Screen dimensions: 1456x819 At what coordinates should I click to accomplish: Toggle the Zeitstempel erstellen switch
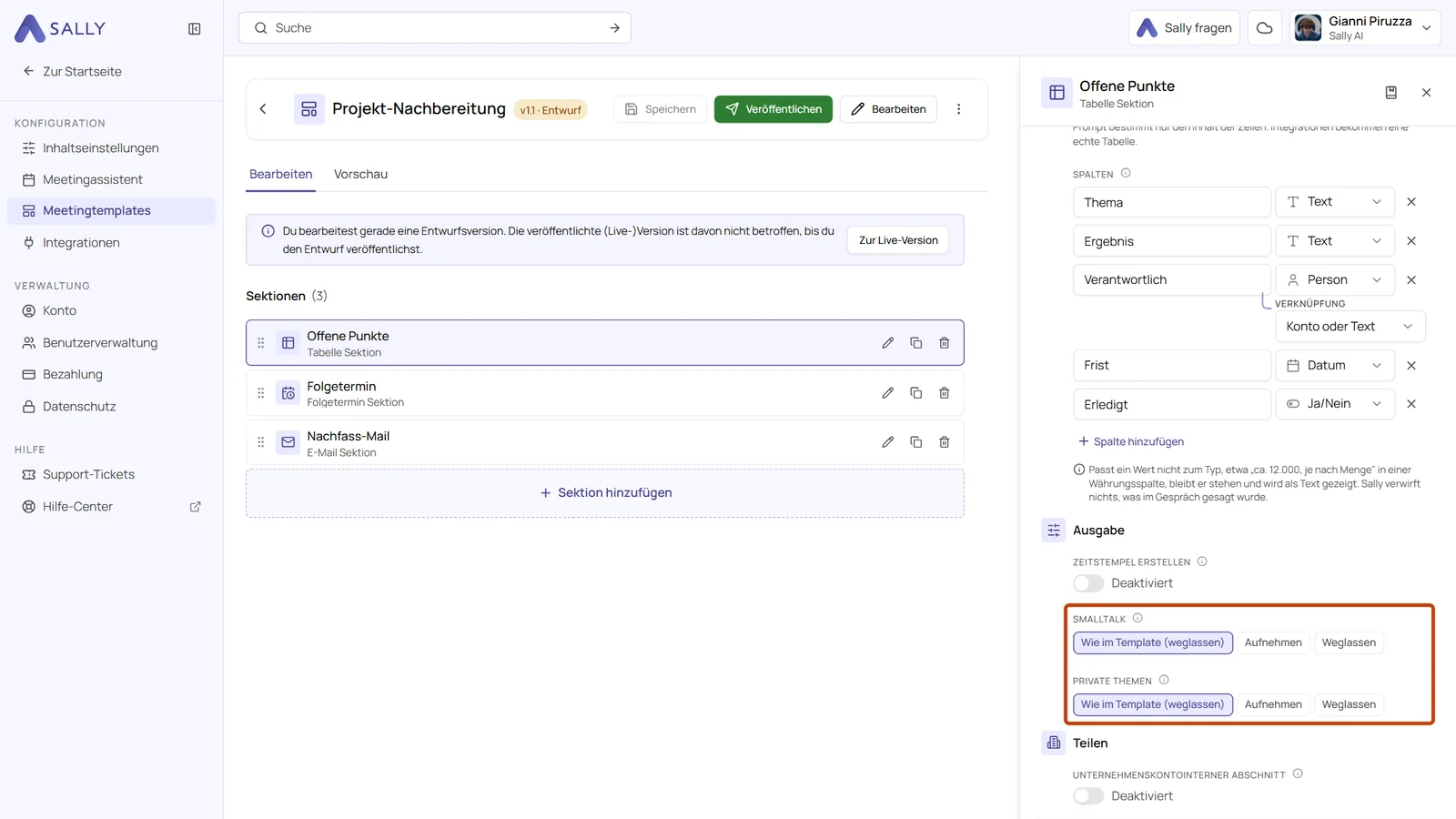(1088, 583)
